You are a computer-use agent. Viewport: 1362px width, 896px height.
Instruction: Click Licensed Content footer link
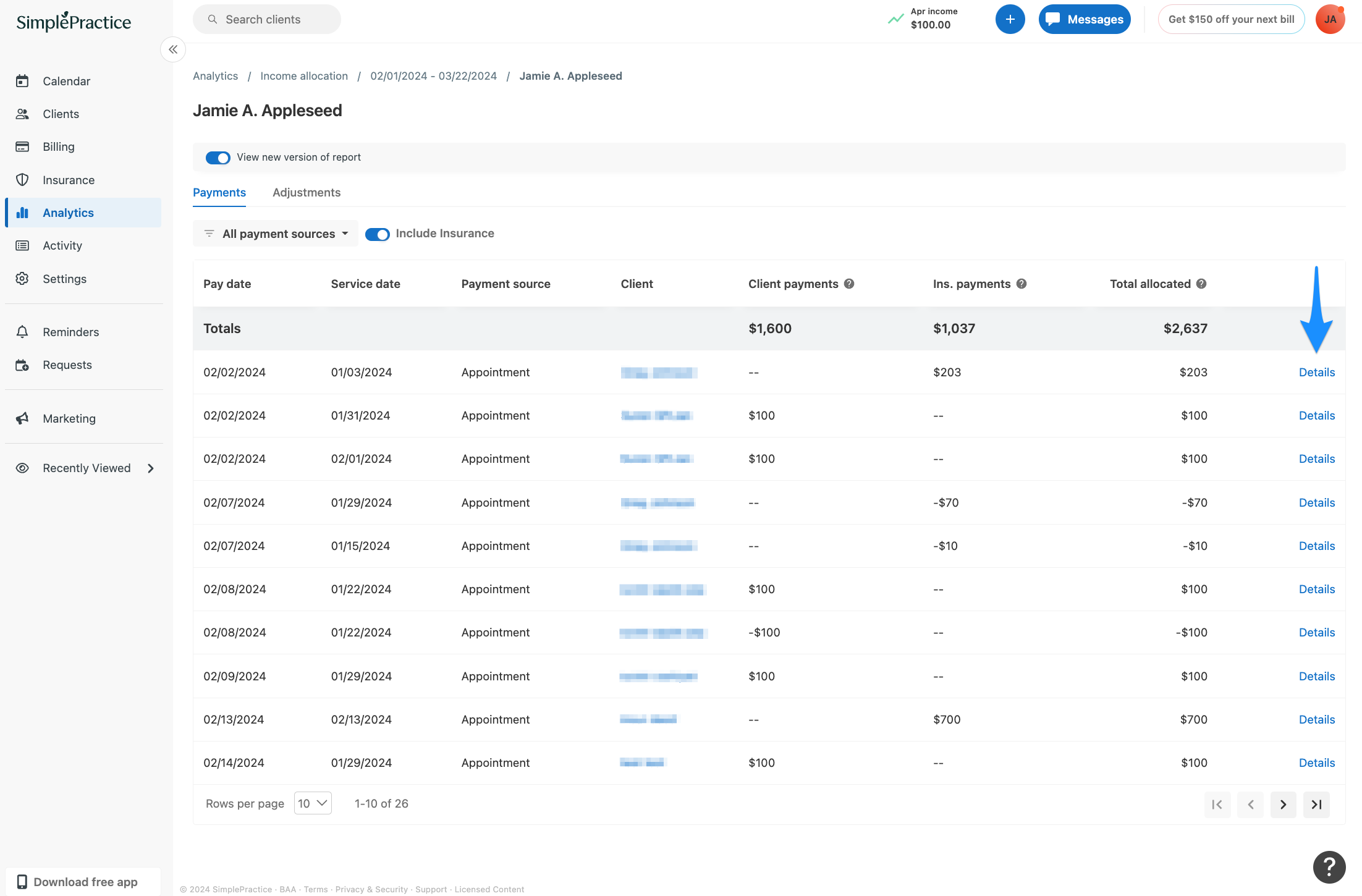489,890
